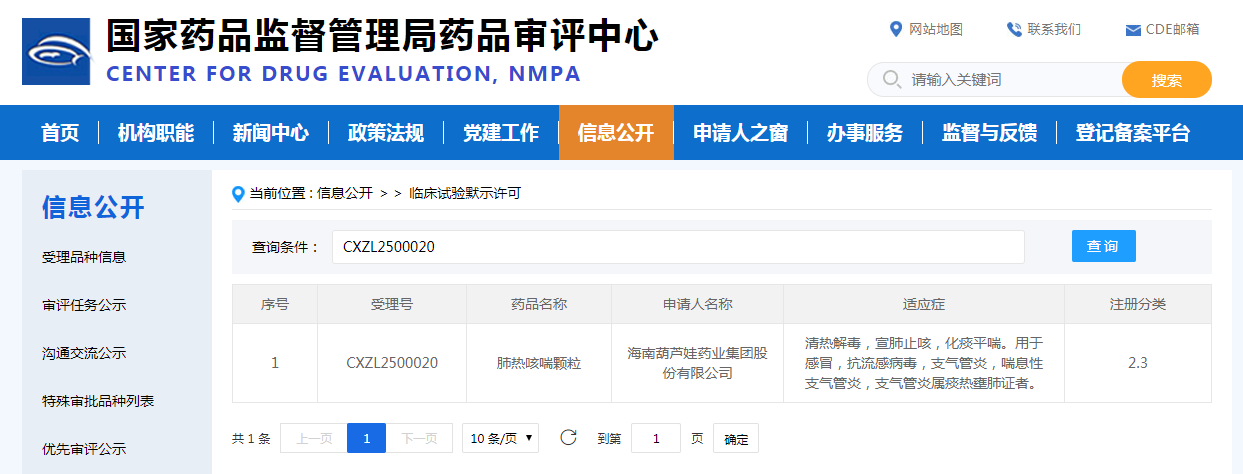Click the CDE mailbox envelope icon
The height and width of the screenshot is (474, 1243).
coord(1133,30)
